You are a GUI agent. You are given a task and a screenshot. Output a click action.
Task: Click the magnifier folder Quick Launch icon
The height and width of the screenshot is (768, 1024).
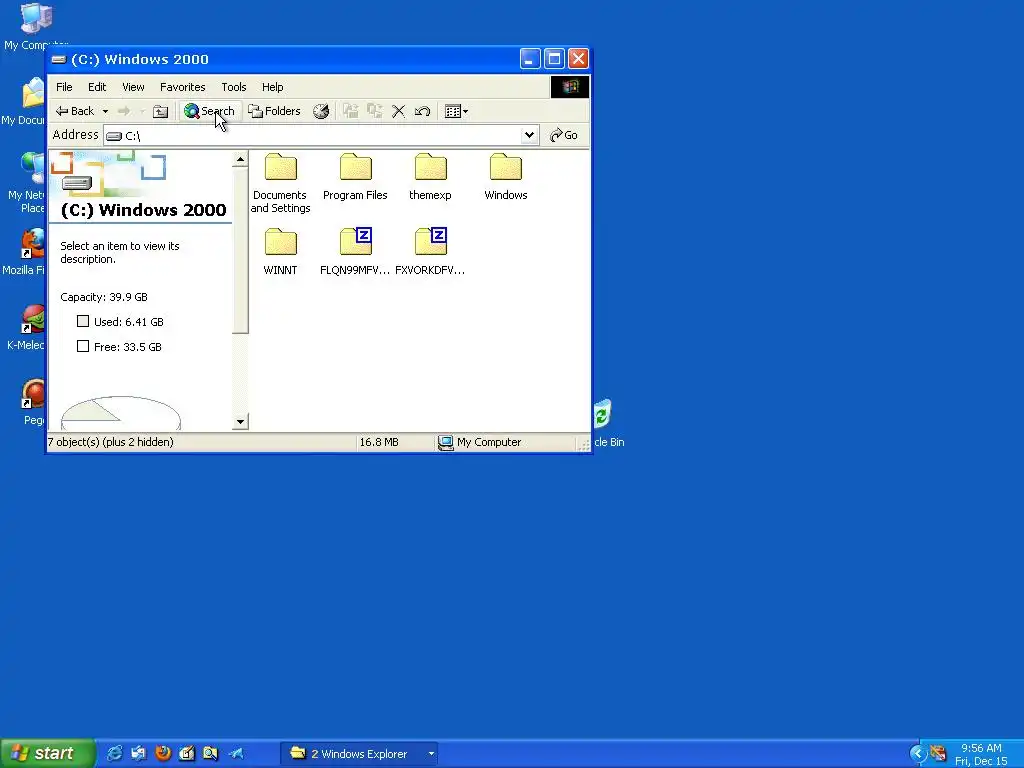click(x=210, y=754)
